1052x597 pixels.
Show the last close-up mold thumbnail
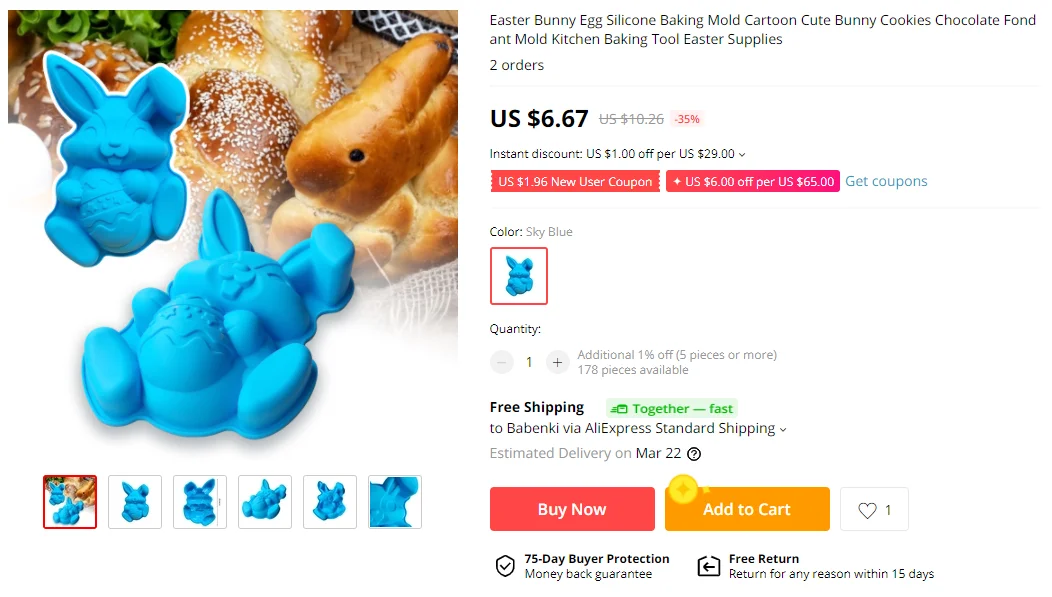[395, 502]
